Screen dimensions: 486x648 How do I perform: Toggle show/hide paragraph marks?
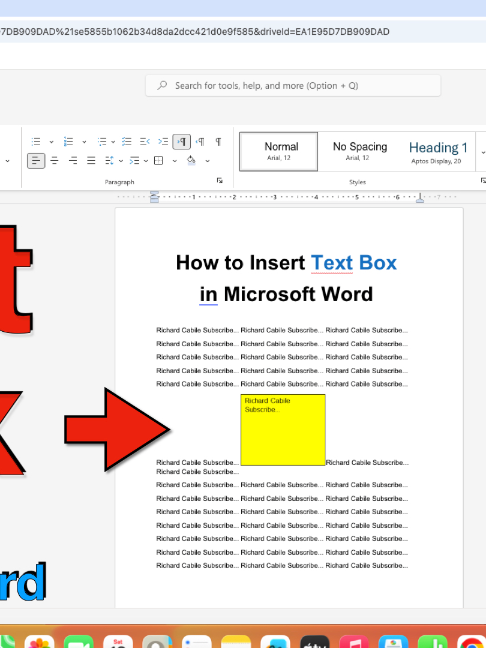[x=218, y=142]
